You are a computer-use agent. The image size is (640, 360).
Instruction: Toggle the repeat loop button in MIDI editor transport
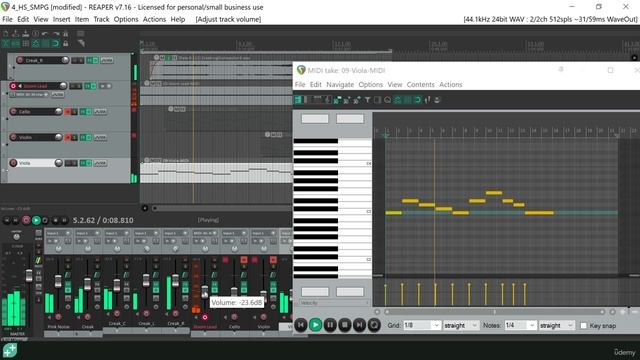tap(374, 325)
